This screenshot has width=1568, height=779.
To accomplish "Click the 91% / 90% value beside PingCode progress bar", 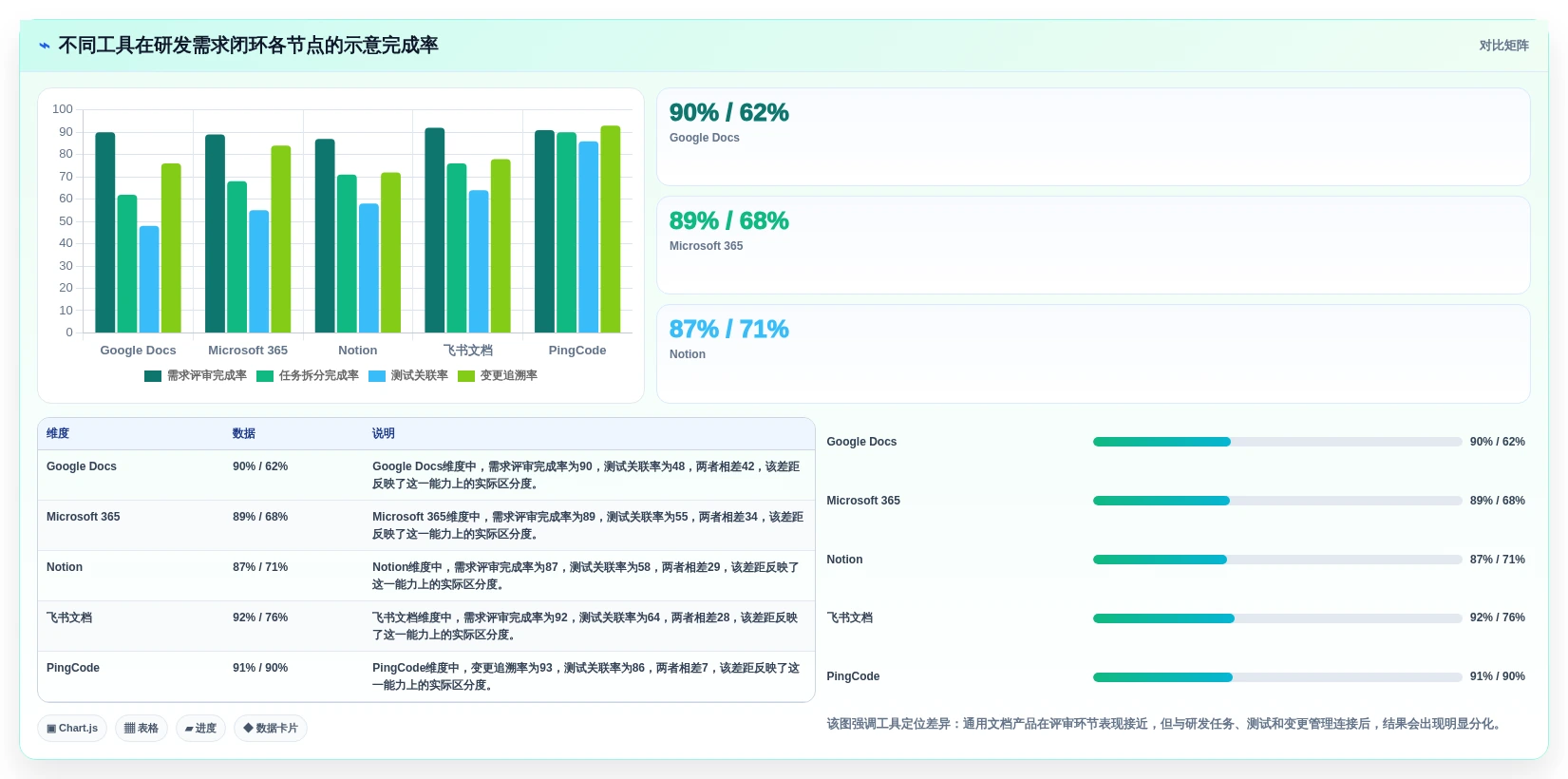I will point(1497,676).
